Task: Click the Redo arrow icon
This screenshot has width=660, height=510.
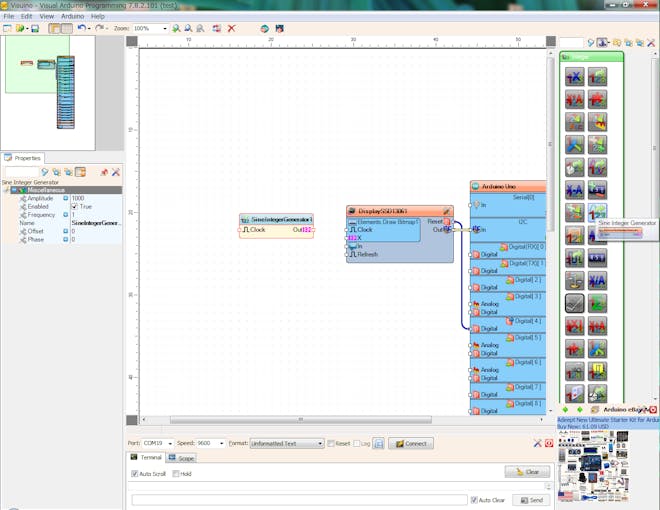Action: coord(99,28)
